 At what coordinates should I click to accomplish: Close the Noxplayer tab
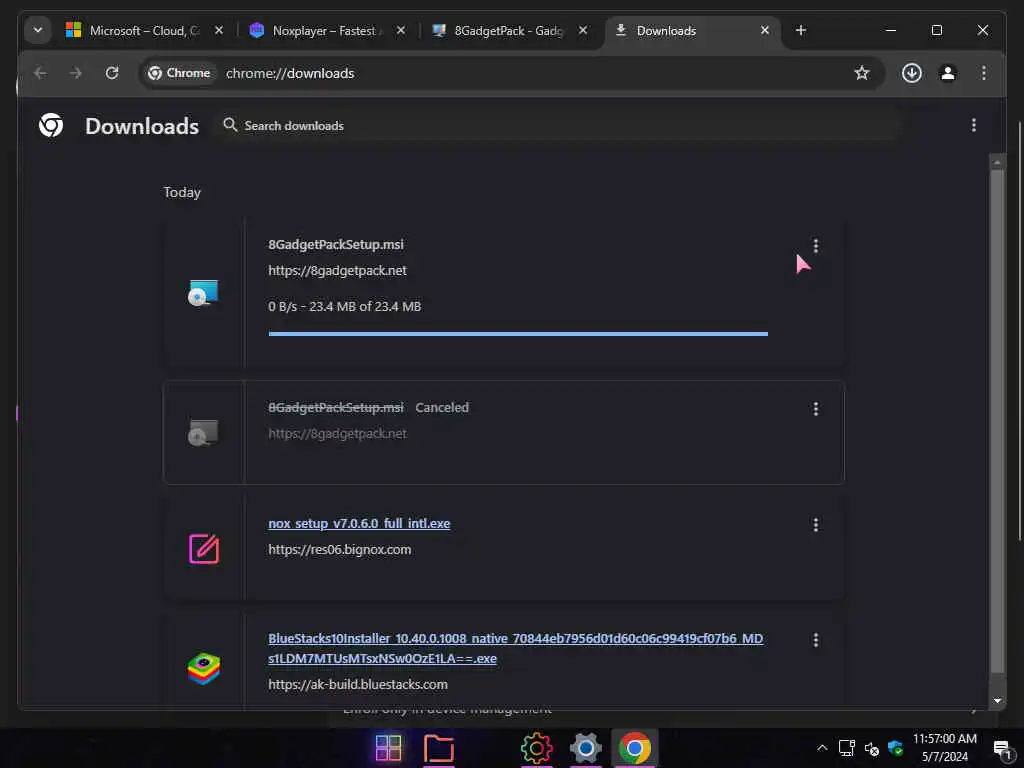(x=401, y=31)
